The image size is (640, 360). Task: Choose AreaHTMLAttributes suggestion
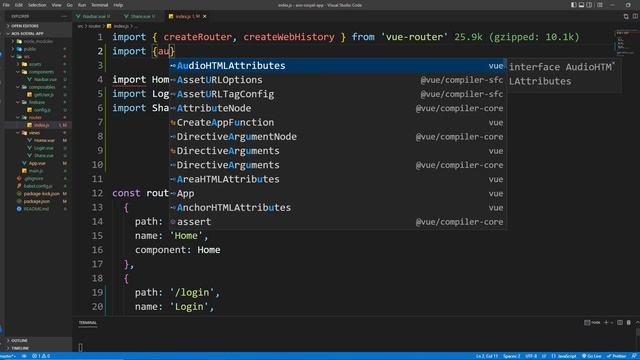338,179
